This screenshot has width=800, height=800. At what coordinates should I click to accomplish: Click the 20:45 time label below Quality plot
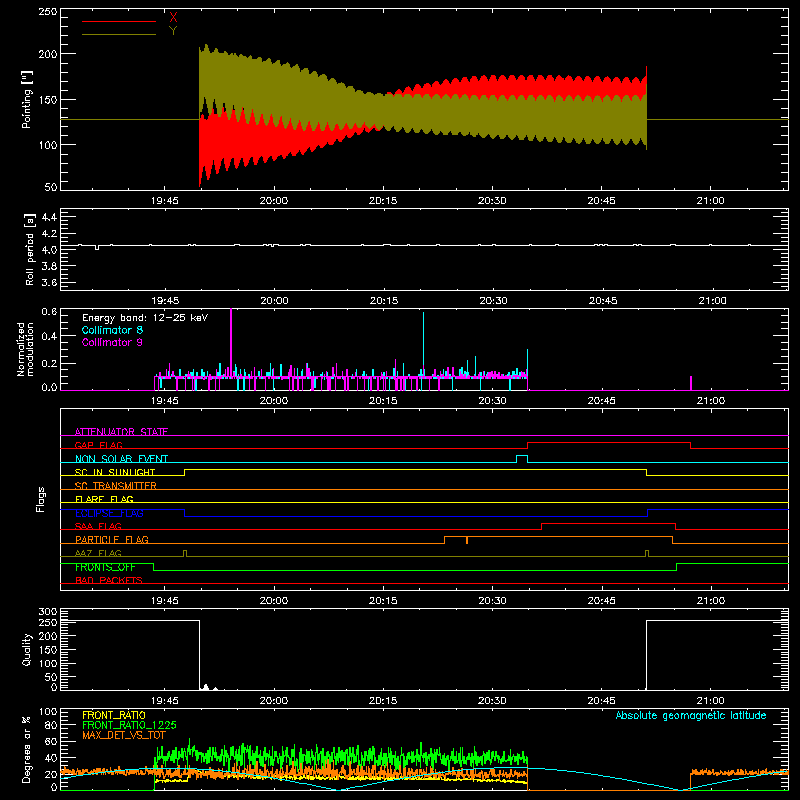(x=602, y=701)
